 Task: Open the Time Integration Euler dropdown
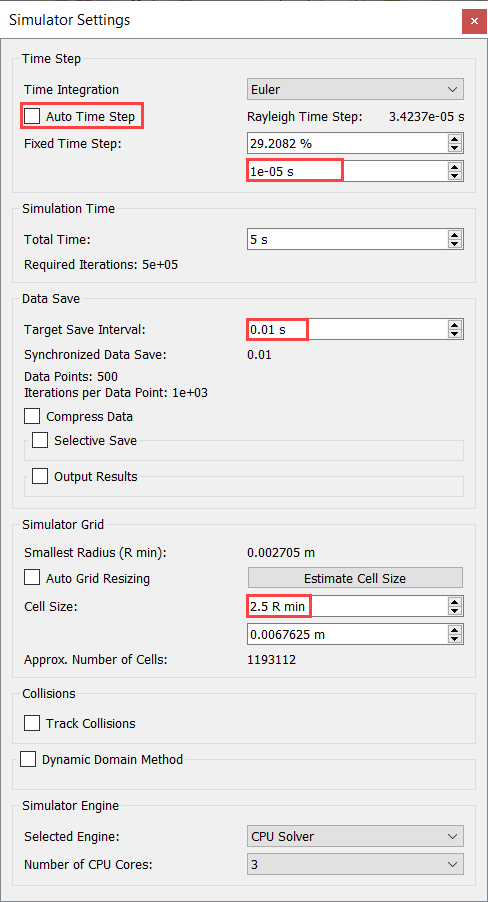(355, 90)
